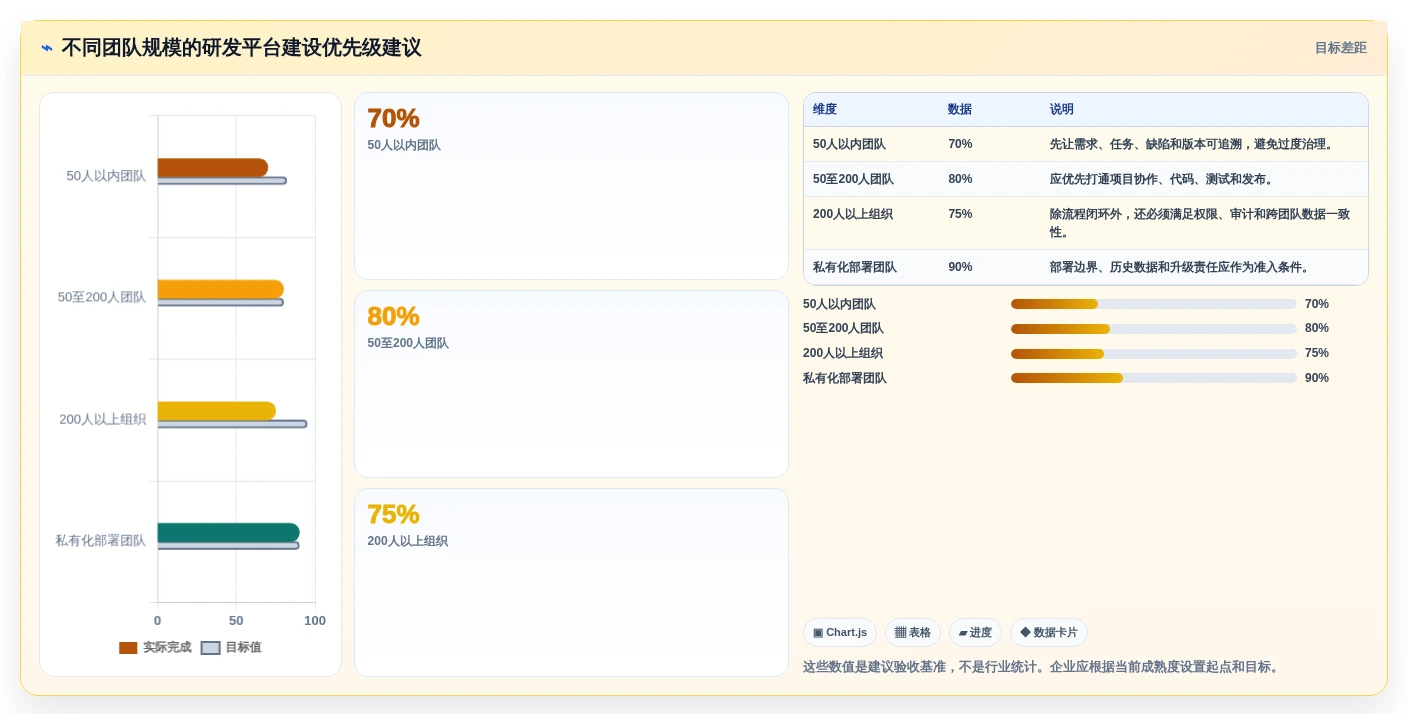Open the 75% data card

pyautogui.click(x=571, y=582)
